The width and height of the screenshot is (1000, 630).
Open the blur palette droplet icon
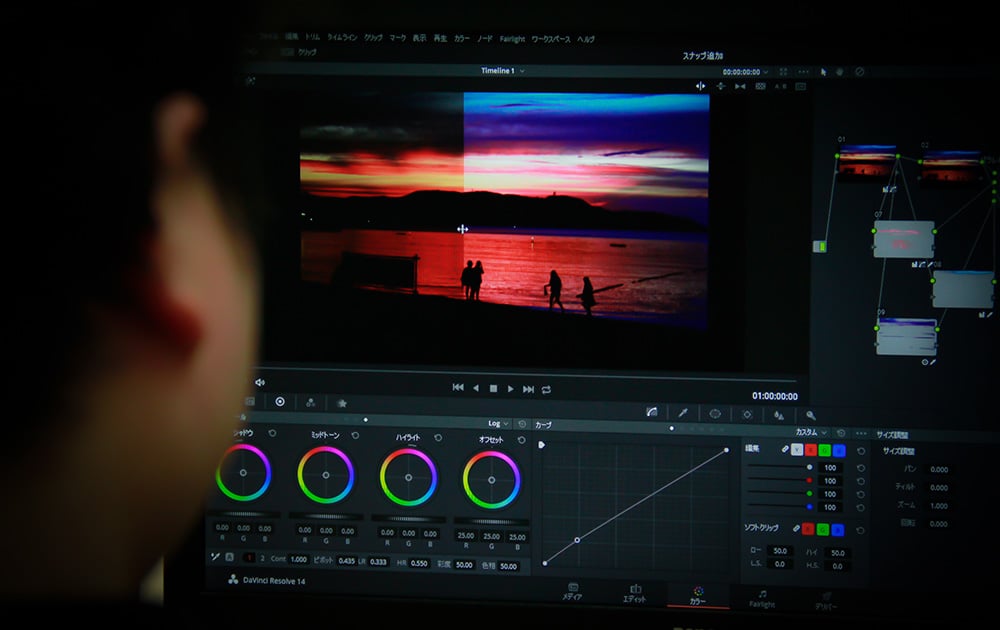tap(779, 415)
